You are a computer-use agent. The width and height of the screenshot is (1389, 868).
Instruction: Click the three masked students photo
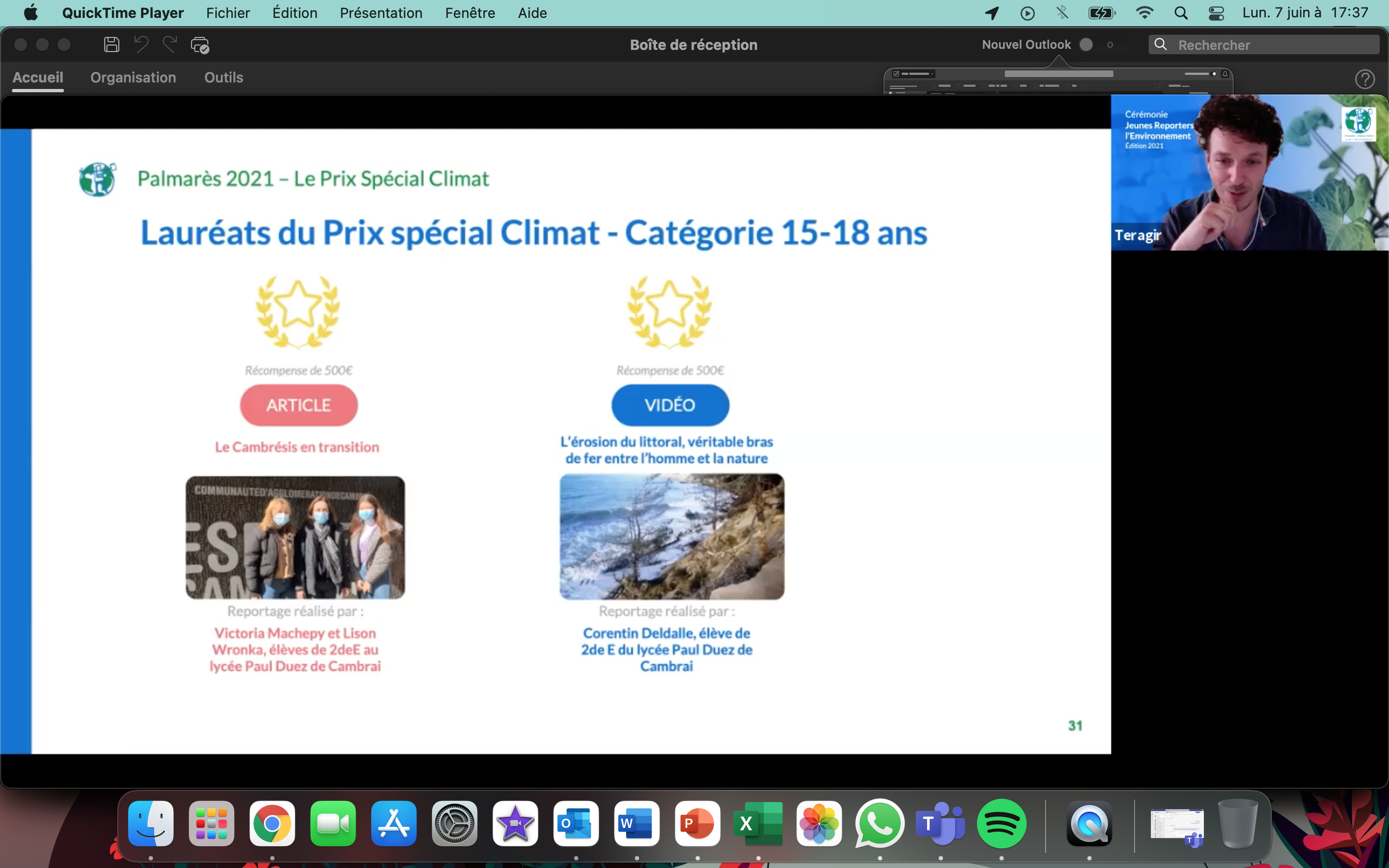coord(295,537)
